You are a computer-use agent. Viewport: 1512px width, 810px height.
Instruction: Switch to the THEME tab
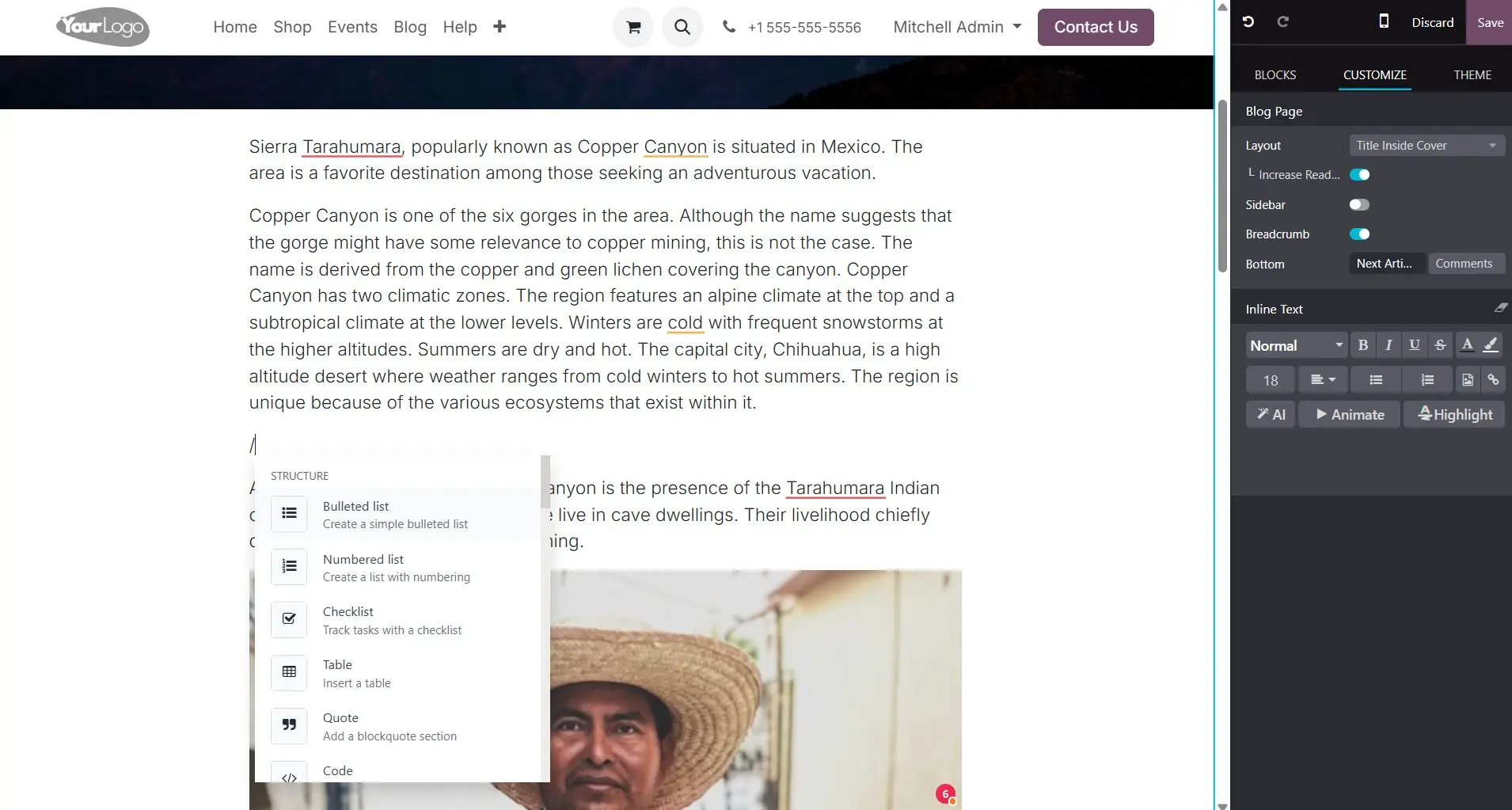1472,75
